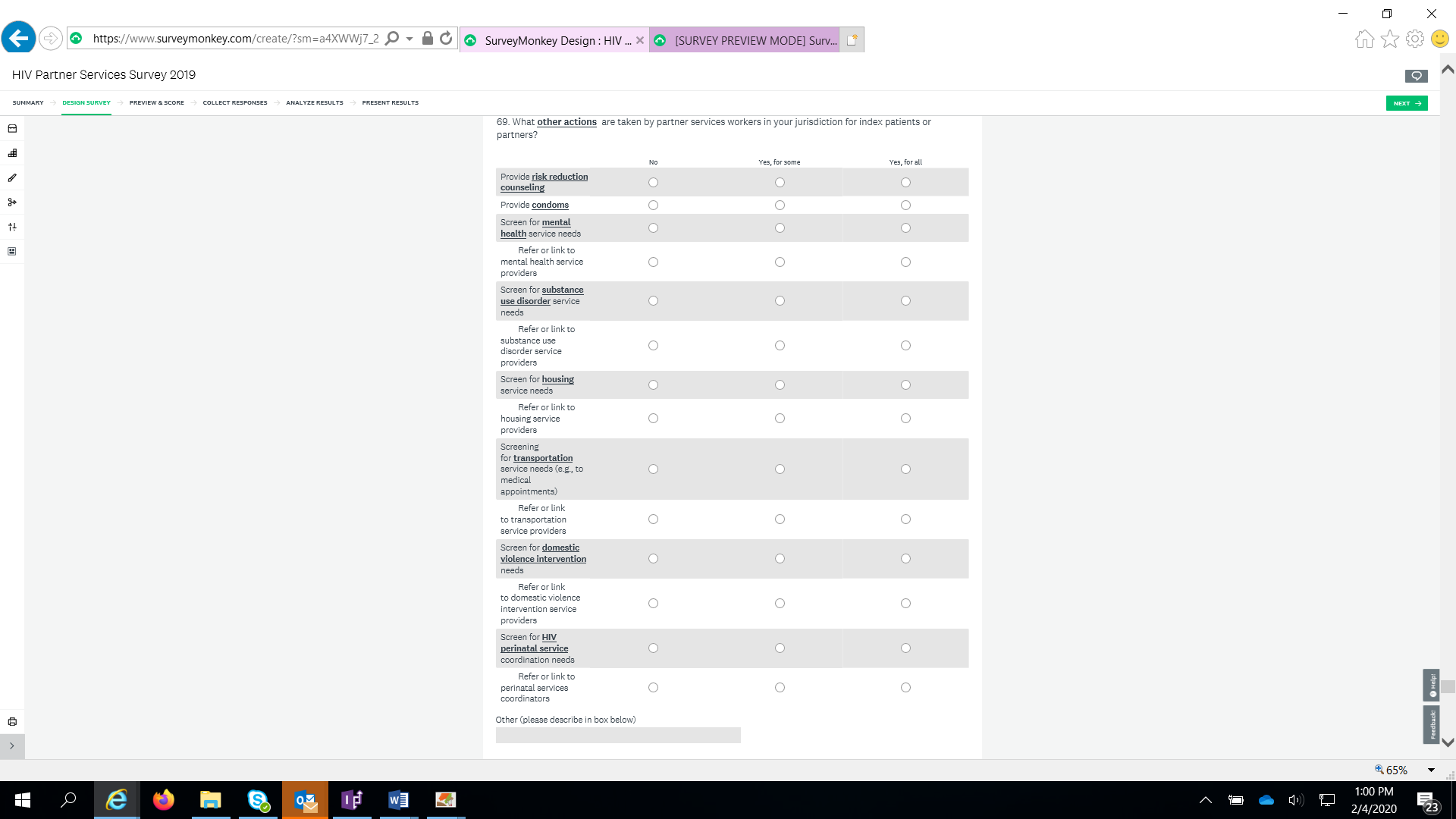Click the Other description text box
1456x819 pixels.
(x=617, y=736)
